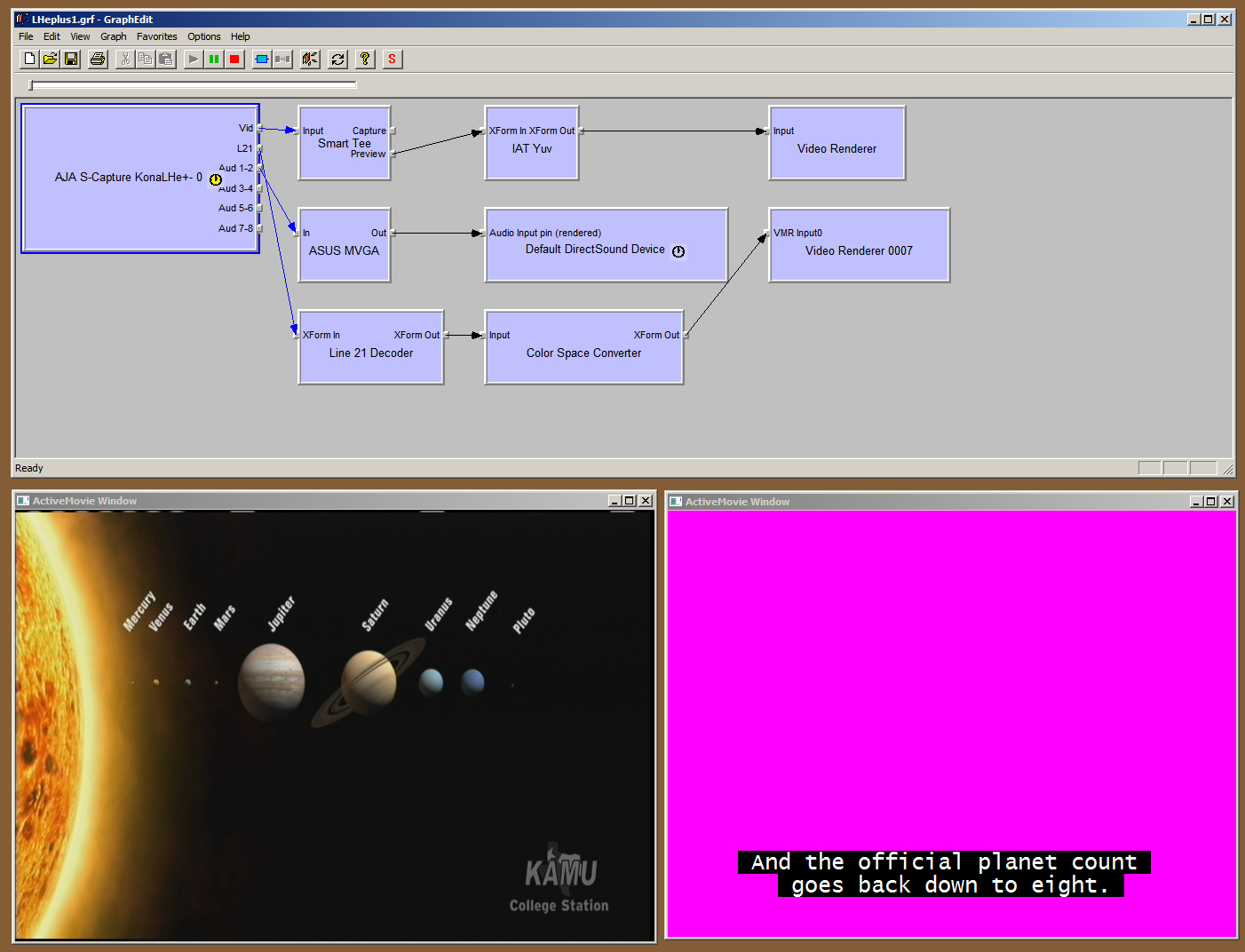The height and width of the screenshot is (952, 1245).
Task: Click the seek slider thumb below toolbar
Action: coord(31,85)
